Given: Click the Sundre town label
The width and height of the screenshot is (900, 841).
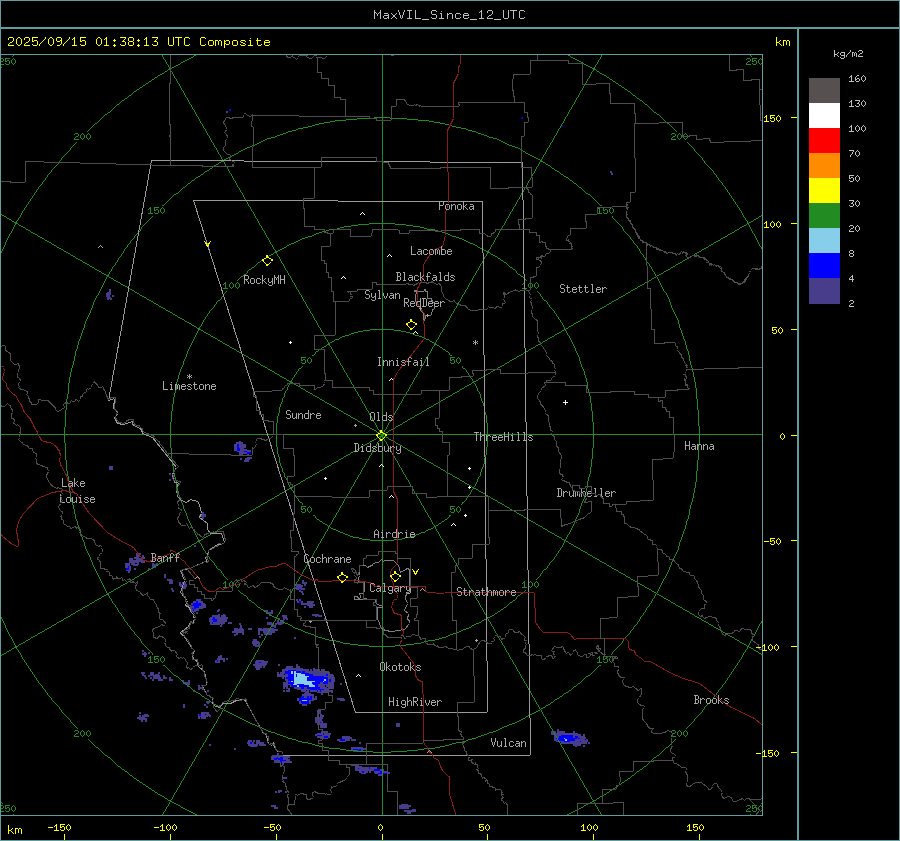Looking at the screenshot, I should [303, 414].
